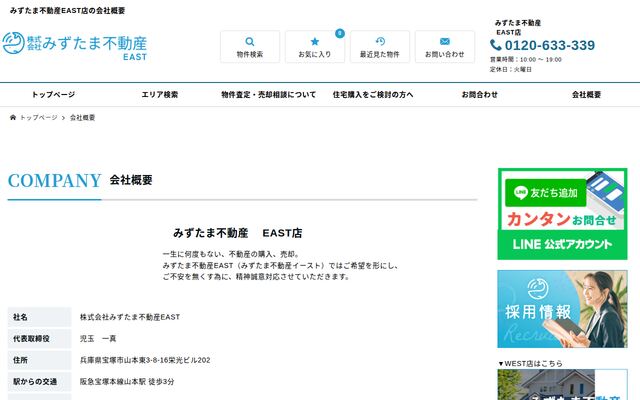Select the address 兵庫県宝塚市山本東3-8-16栄光ビル202
The width and height of the screenshot is (640, 400).
coord(145,360)
